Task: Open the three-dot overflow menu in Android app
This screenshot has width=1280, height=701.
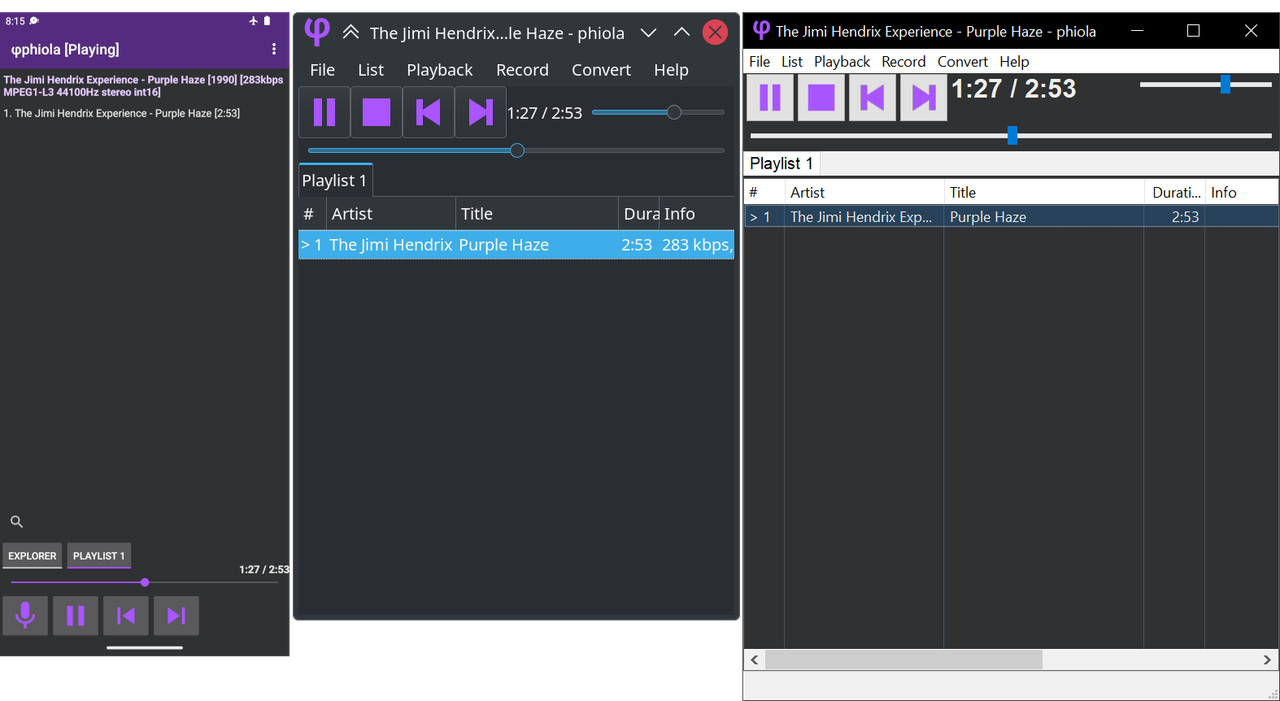Action: (x=274, y=49)
